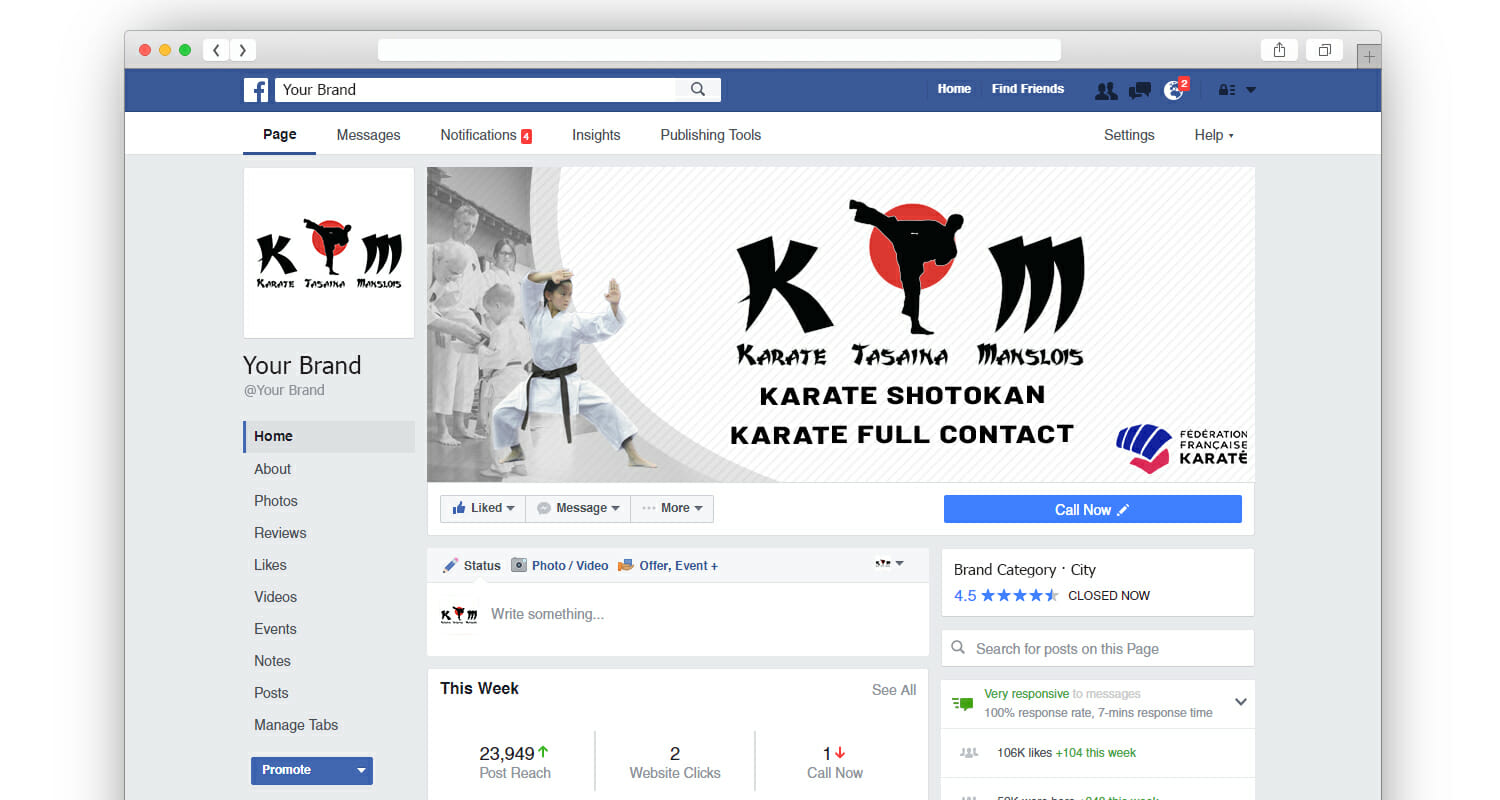Open the Publishing Tools tab

click(710, 135)
